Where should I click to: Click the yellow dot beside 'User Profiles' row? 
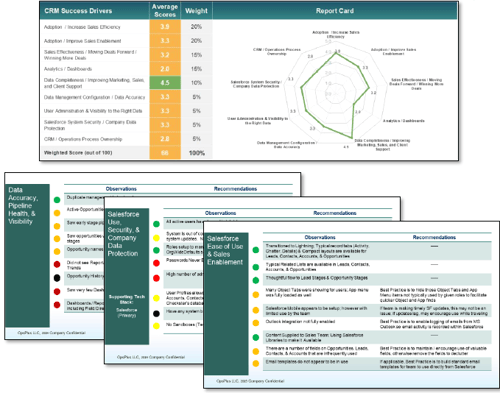pyautogui.click(x=156, y=298)
